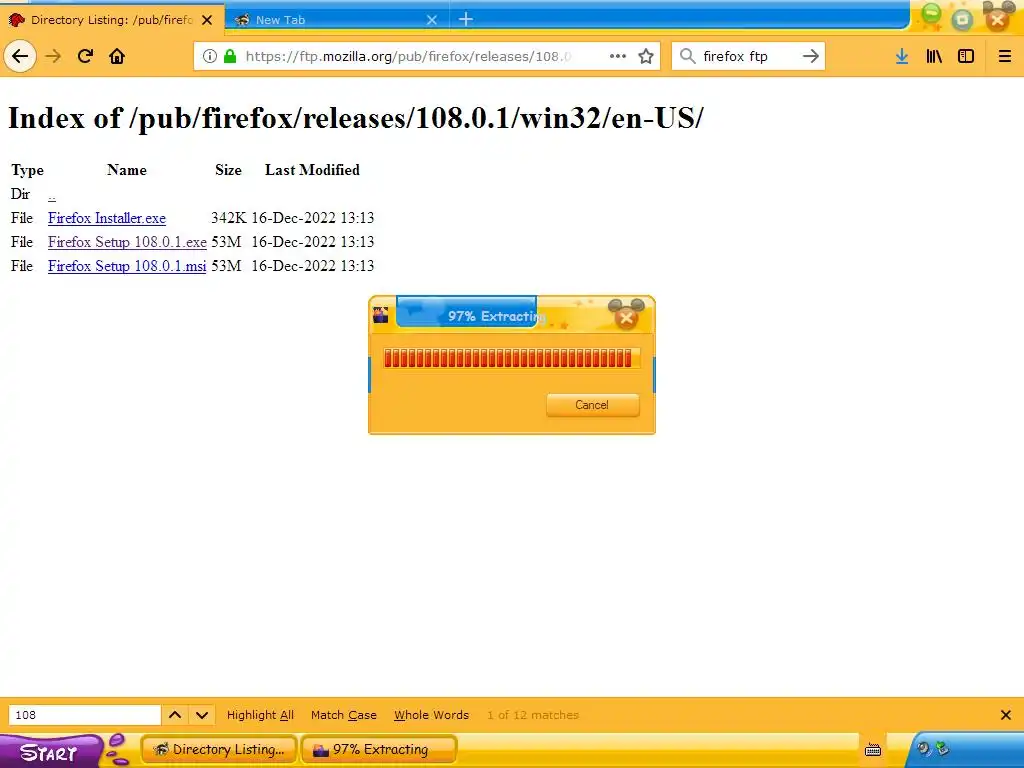Image resolution: width=1024 pixels, height=768 pixels.
Task: Reload the current page
Action: point(85,56)
